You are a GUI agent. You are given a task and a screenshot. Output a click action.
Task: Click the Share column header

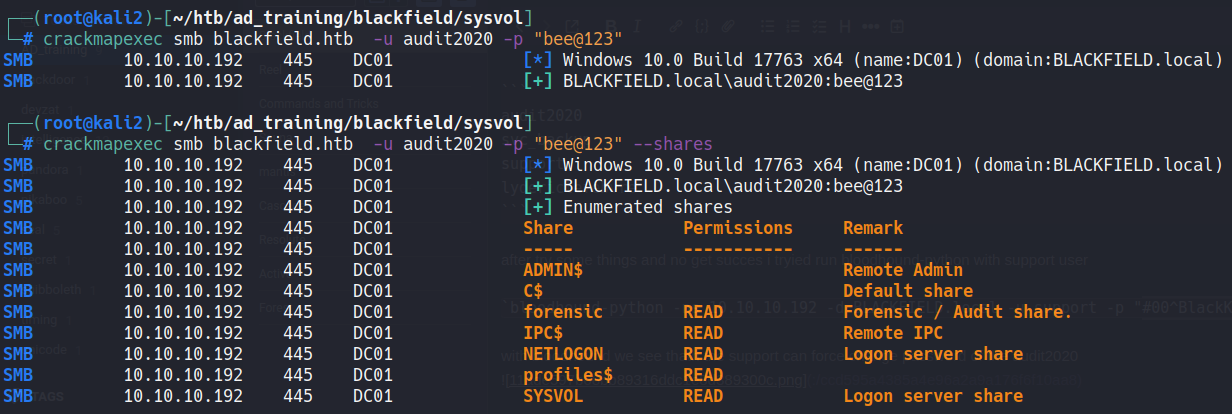tap(548, 228)
